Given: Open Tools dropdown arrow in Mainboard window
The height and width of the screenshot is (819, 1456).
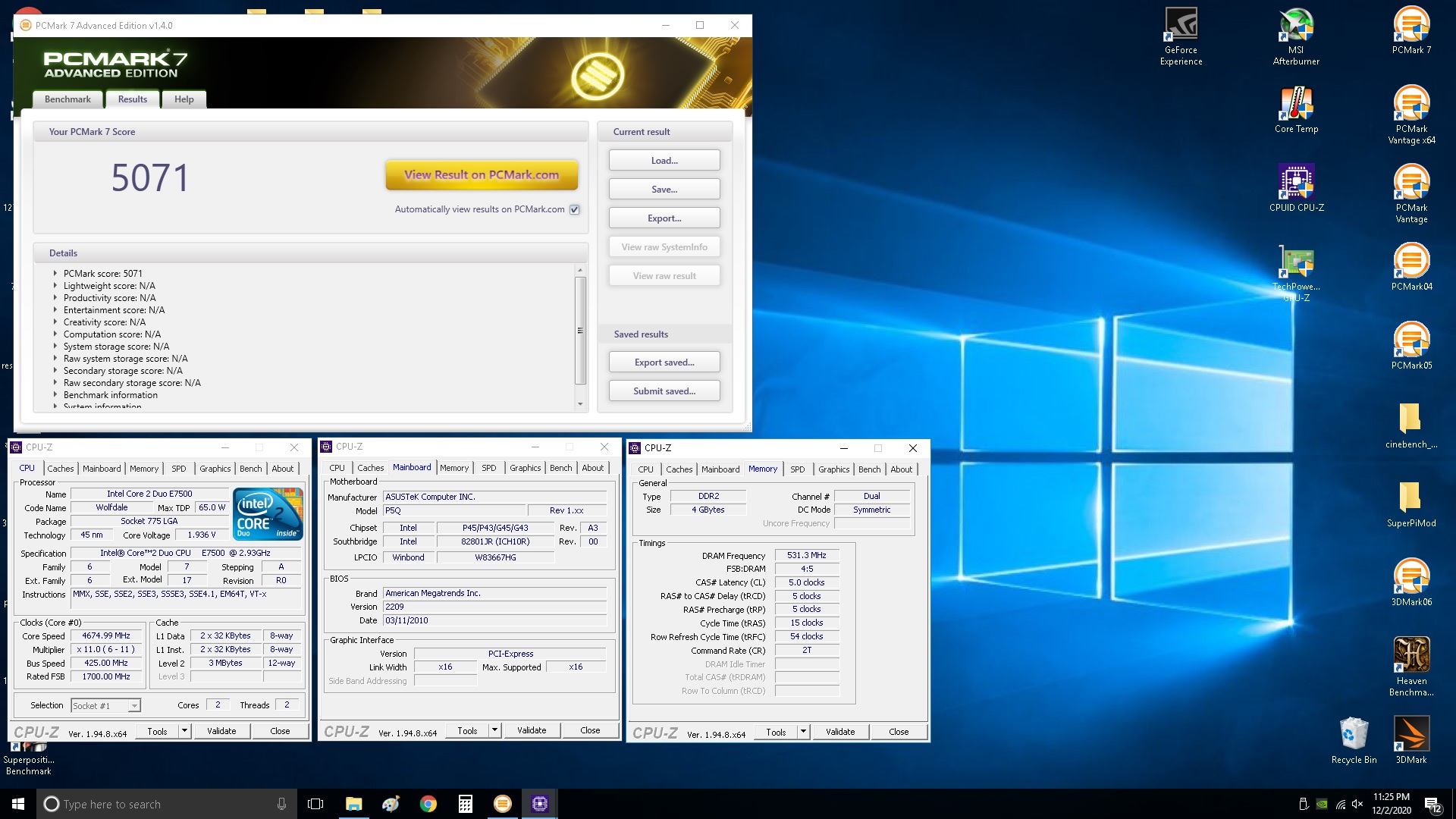Looking at the screenshot, I should 494,730.
